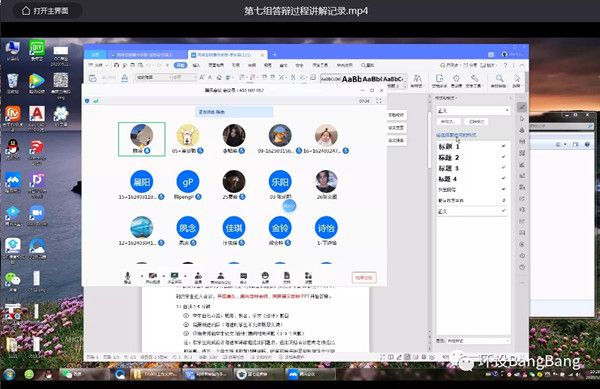
Task: Click the share screen icon
Action: tap(174, 278)
